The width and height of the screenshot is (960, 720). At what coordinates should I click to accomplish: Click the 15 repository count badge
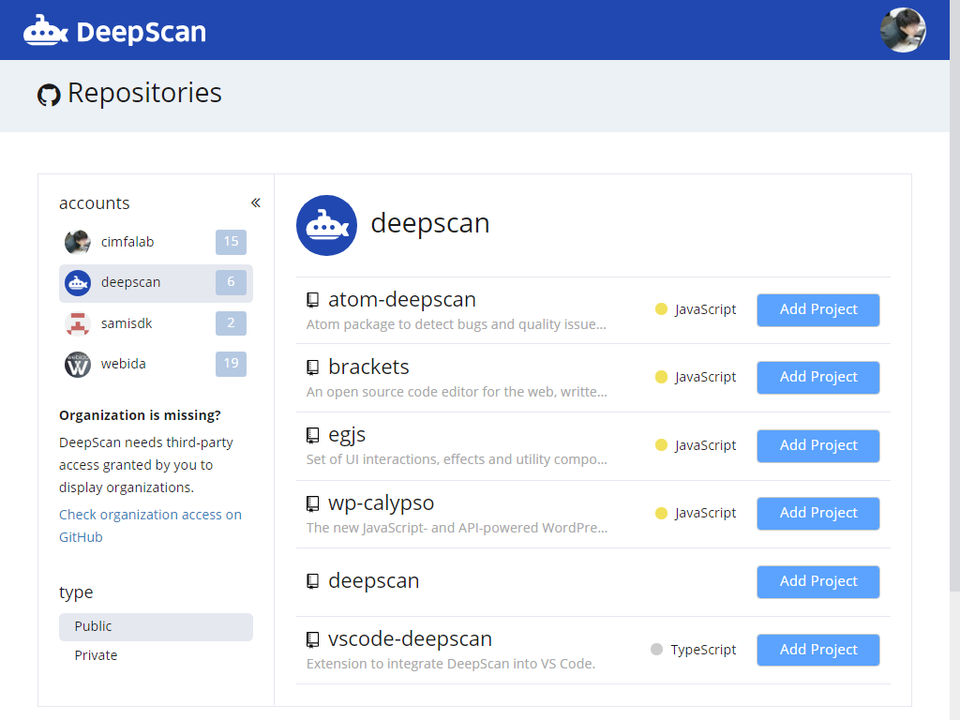pyautogui.click(x=231, y=242)
